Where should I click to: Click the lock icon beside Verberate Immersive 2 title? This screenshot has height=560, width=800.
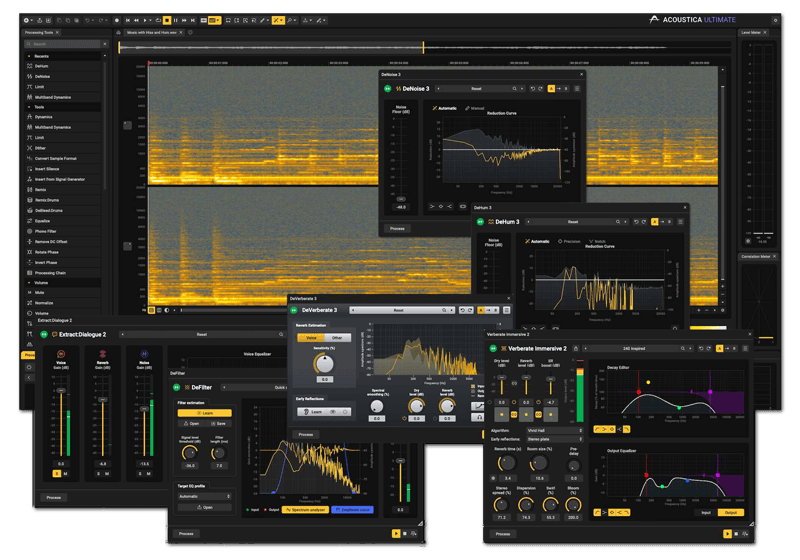coord(576,349)
